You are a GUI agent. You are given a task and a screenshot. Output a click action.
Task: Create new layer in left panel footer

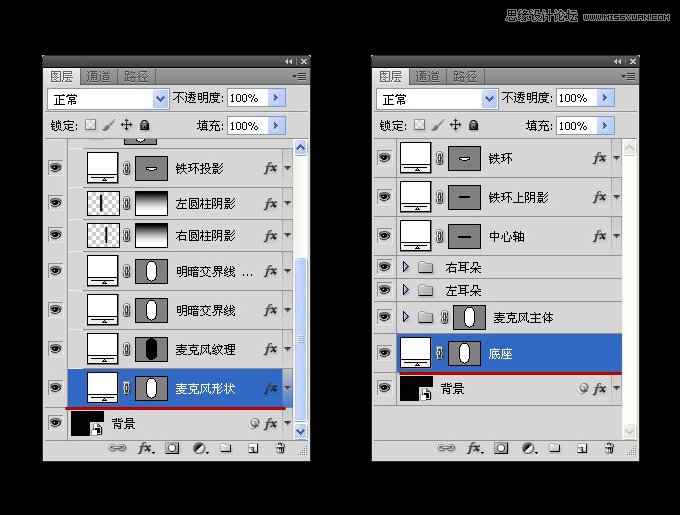pos(253,448)
